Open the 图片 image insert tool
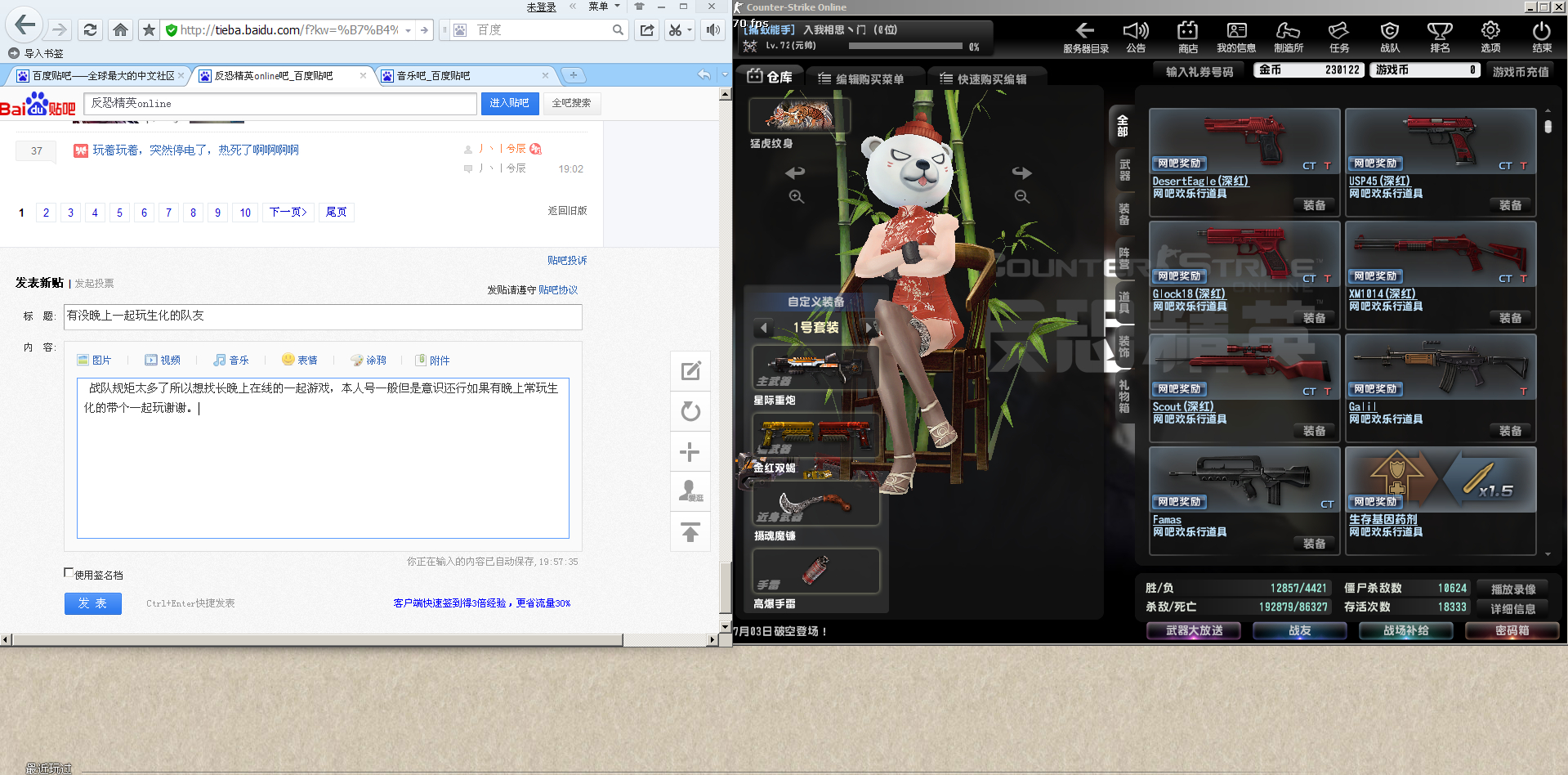Viewport: 1568px width, 775px height. click(x=94, y=361)
